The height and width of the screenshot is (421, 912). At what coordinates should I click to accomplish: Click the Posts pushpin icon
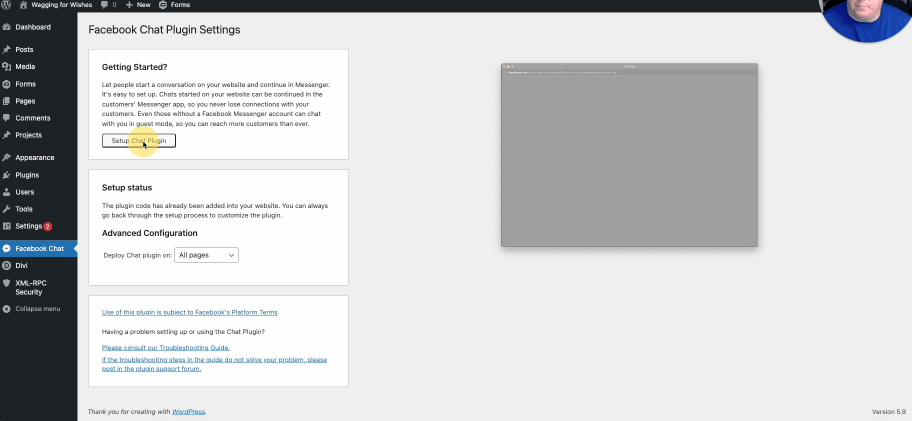[6, 49]
